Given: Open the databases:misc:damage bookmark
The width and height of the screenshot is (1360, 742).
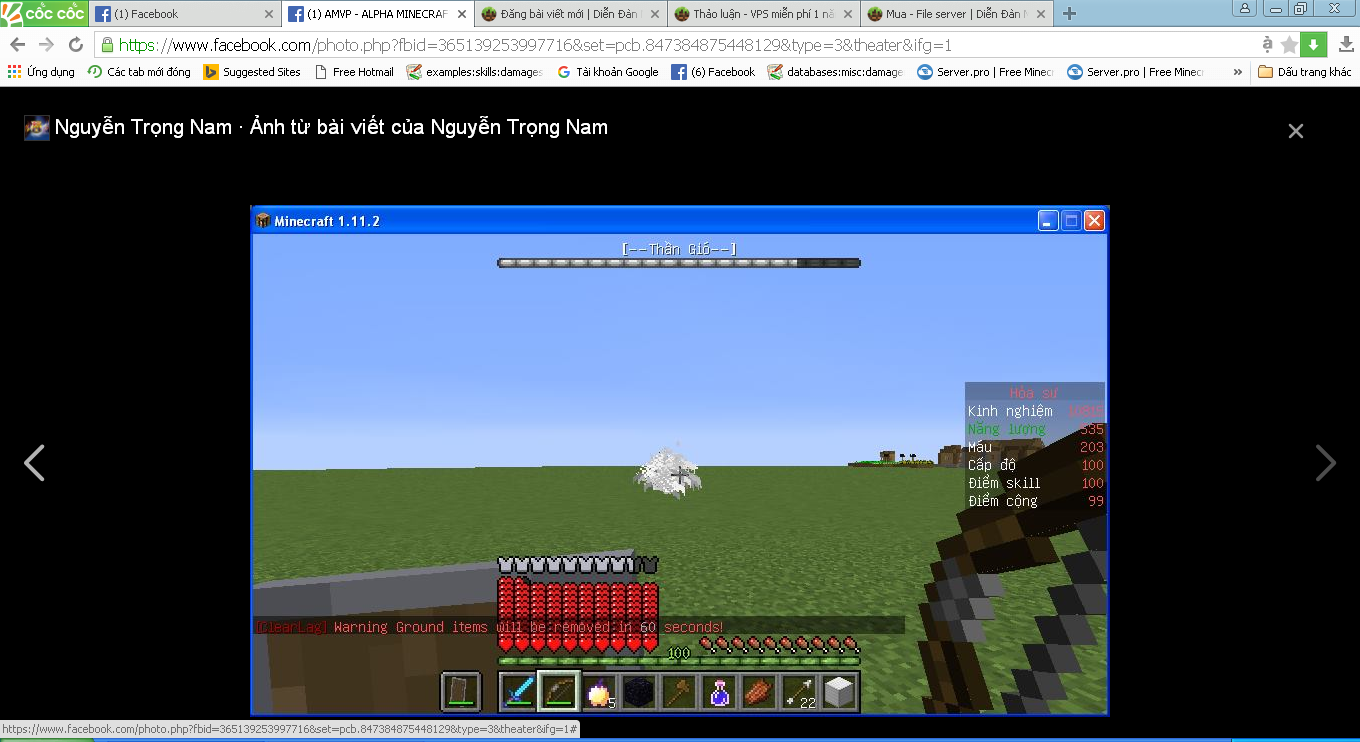Looking at the screenshot, I should click(836, 72).
